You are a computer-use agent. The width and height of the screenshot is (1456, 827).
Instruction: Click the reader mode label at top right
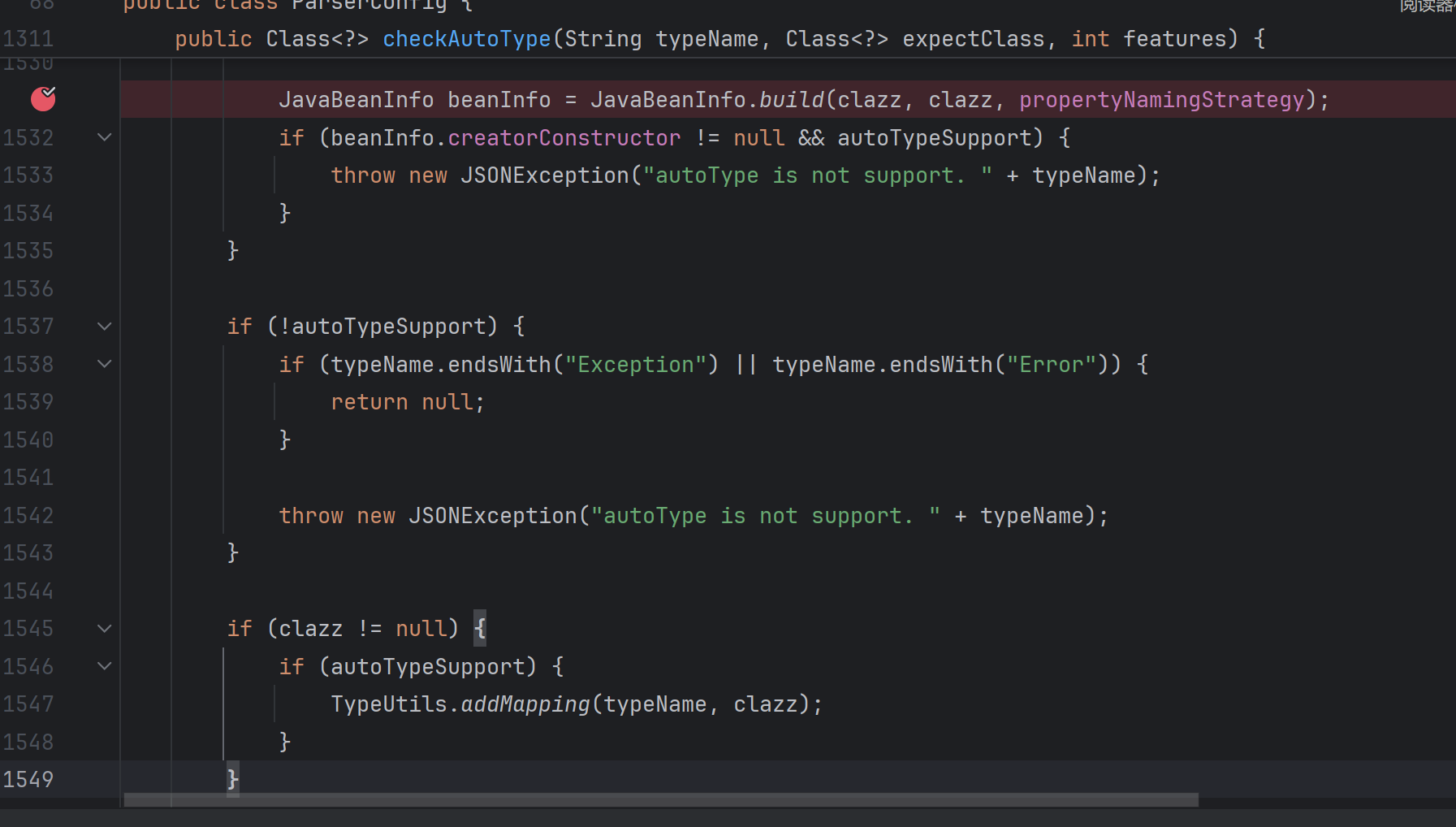point(1427,6)
